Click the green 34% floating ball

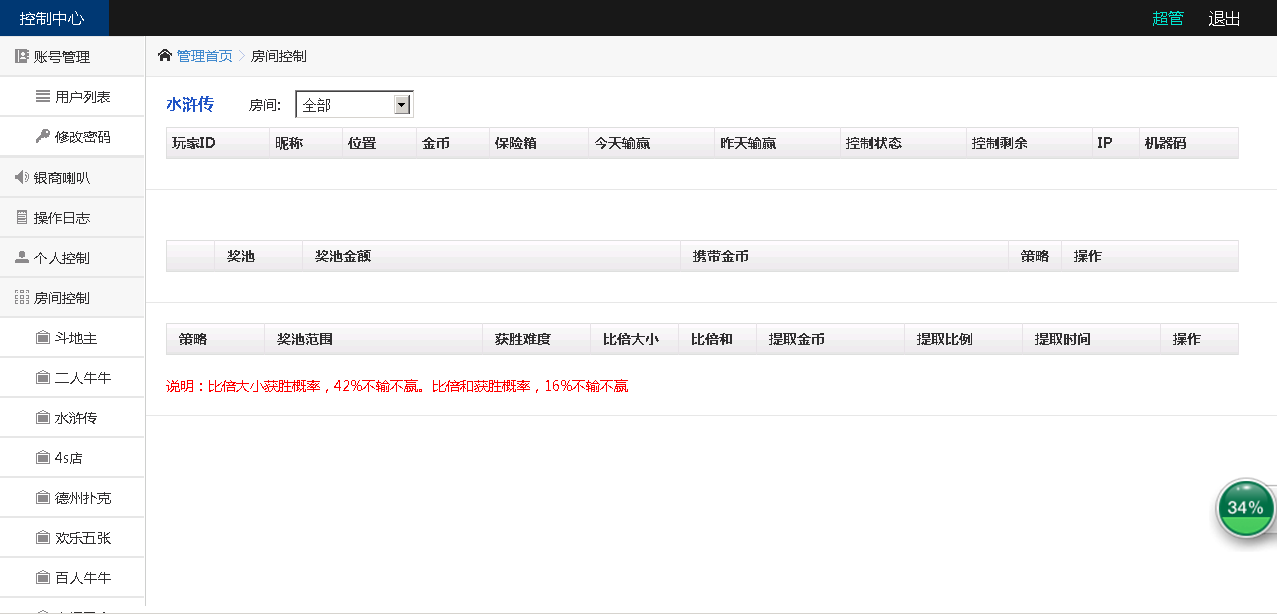point(1245,507)
